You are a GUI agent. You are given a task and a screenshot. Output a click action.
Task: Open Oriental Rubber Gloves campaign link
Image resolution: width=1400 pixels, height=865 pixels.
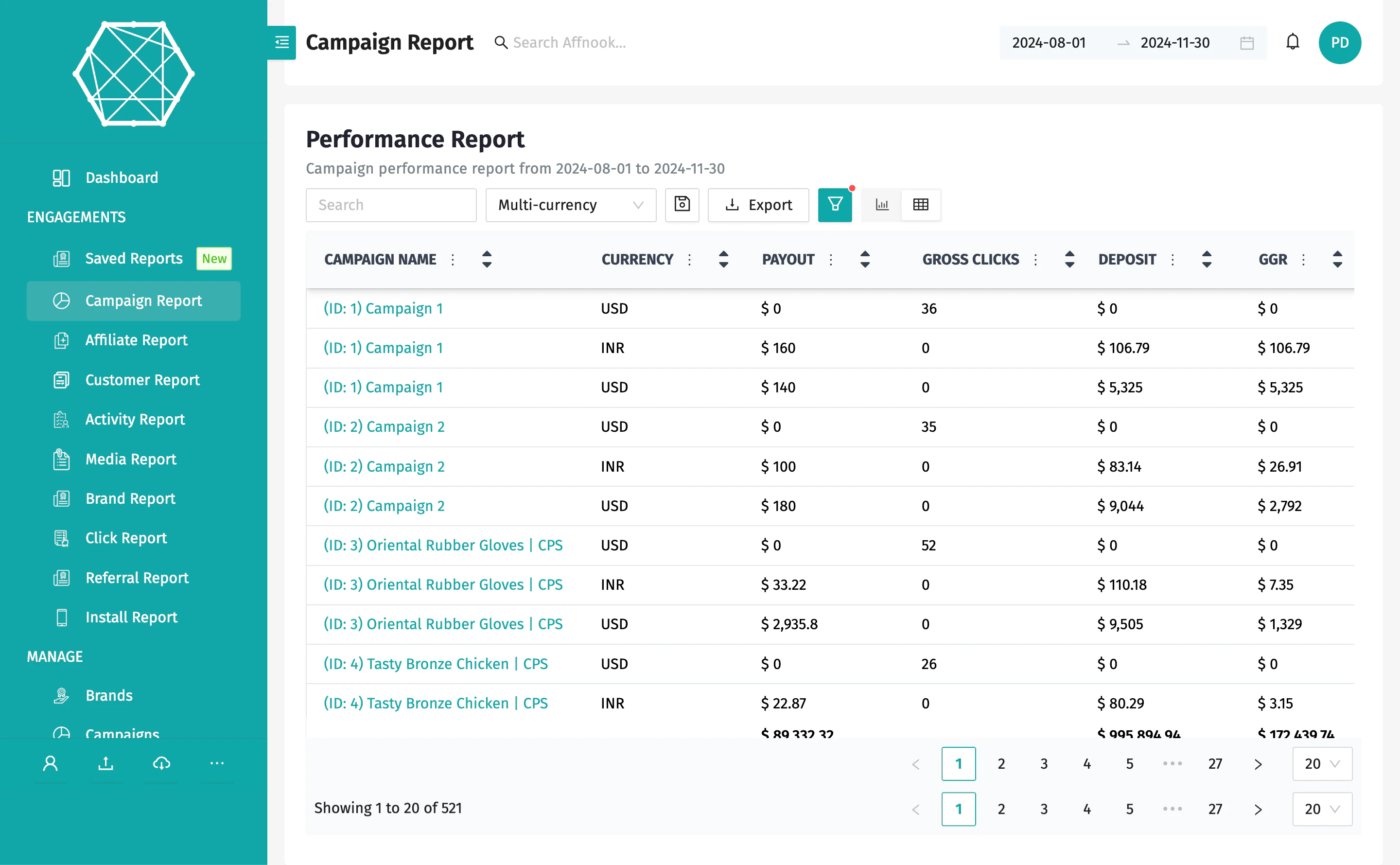click(x=443, y=545)
